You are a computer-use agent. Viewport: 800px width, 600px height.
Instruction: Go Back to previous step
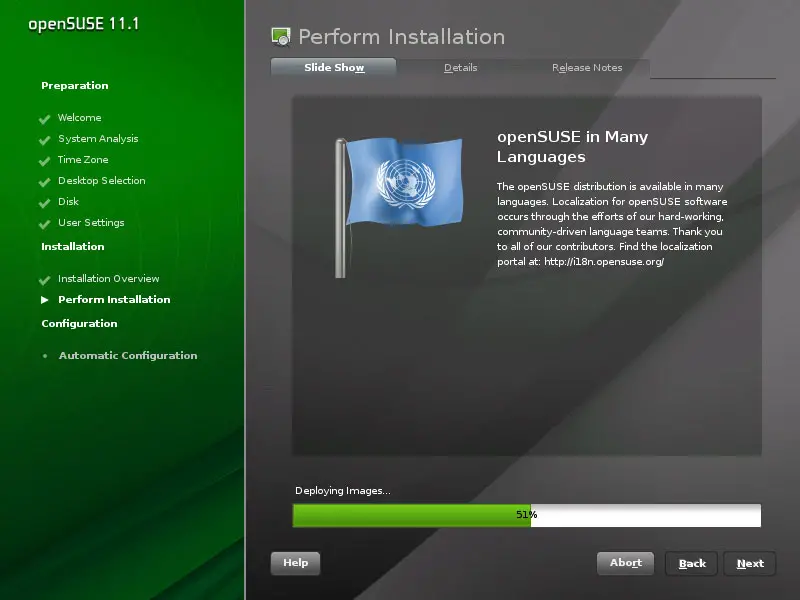pyautogui.click(x=692, y=563)
